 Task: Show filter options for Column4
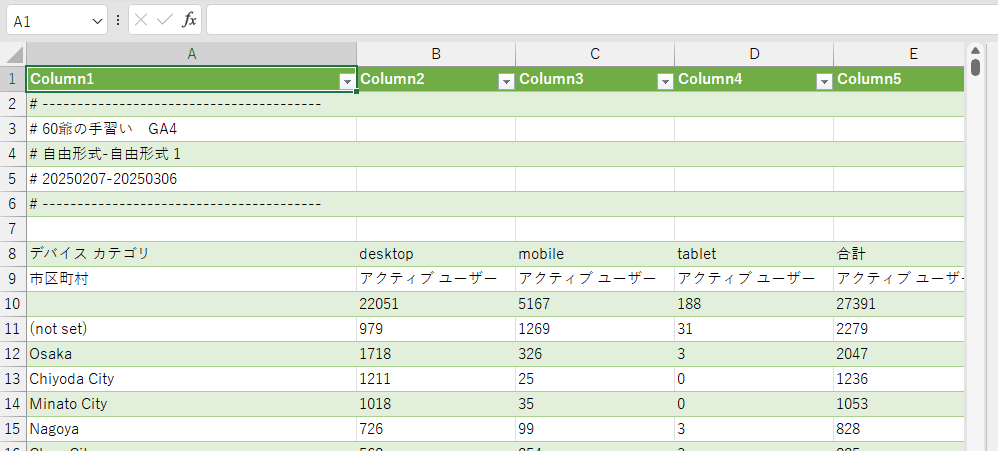coord(824,81)
